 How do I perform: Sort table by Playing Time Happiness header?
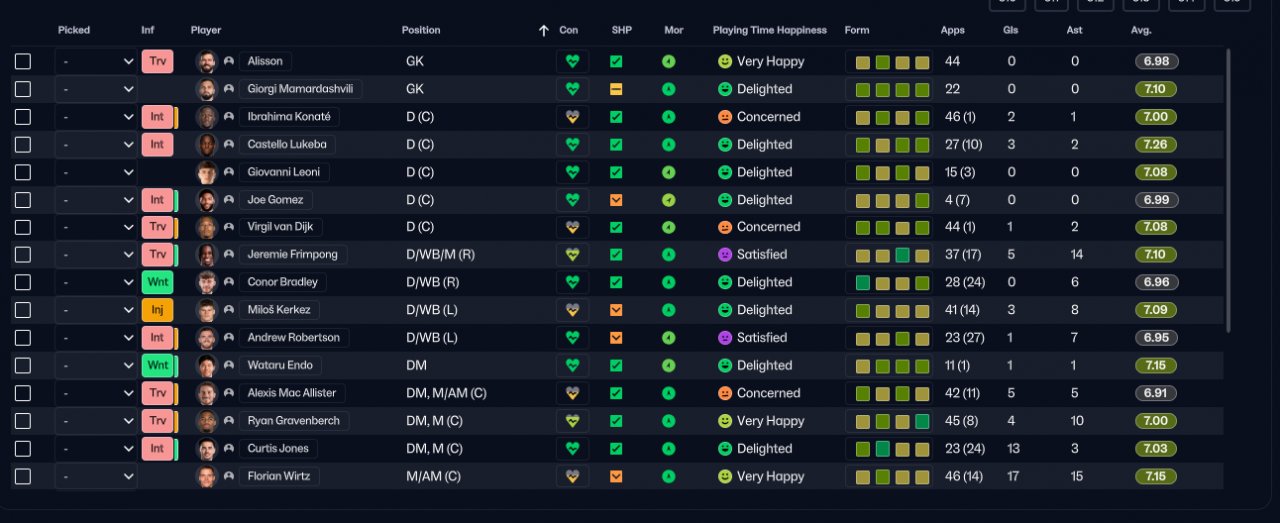(x=770, y=30)
